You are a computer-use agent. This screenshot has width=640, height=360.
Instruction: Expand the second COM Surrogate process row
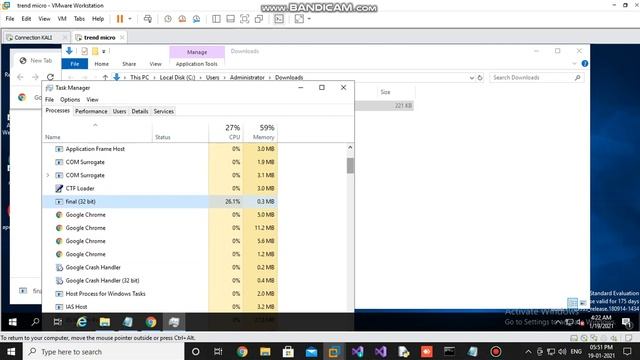[48, 175]
